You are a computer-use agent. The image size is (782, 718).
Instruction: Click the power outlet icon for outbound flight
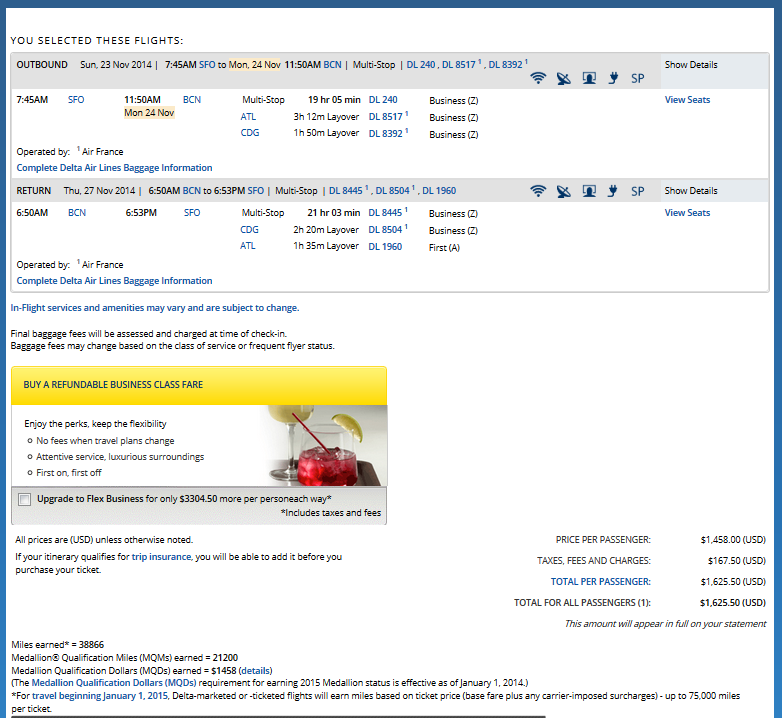tap(612, 78)
